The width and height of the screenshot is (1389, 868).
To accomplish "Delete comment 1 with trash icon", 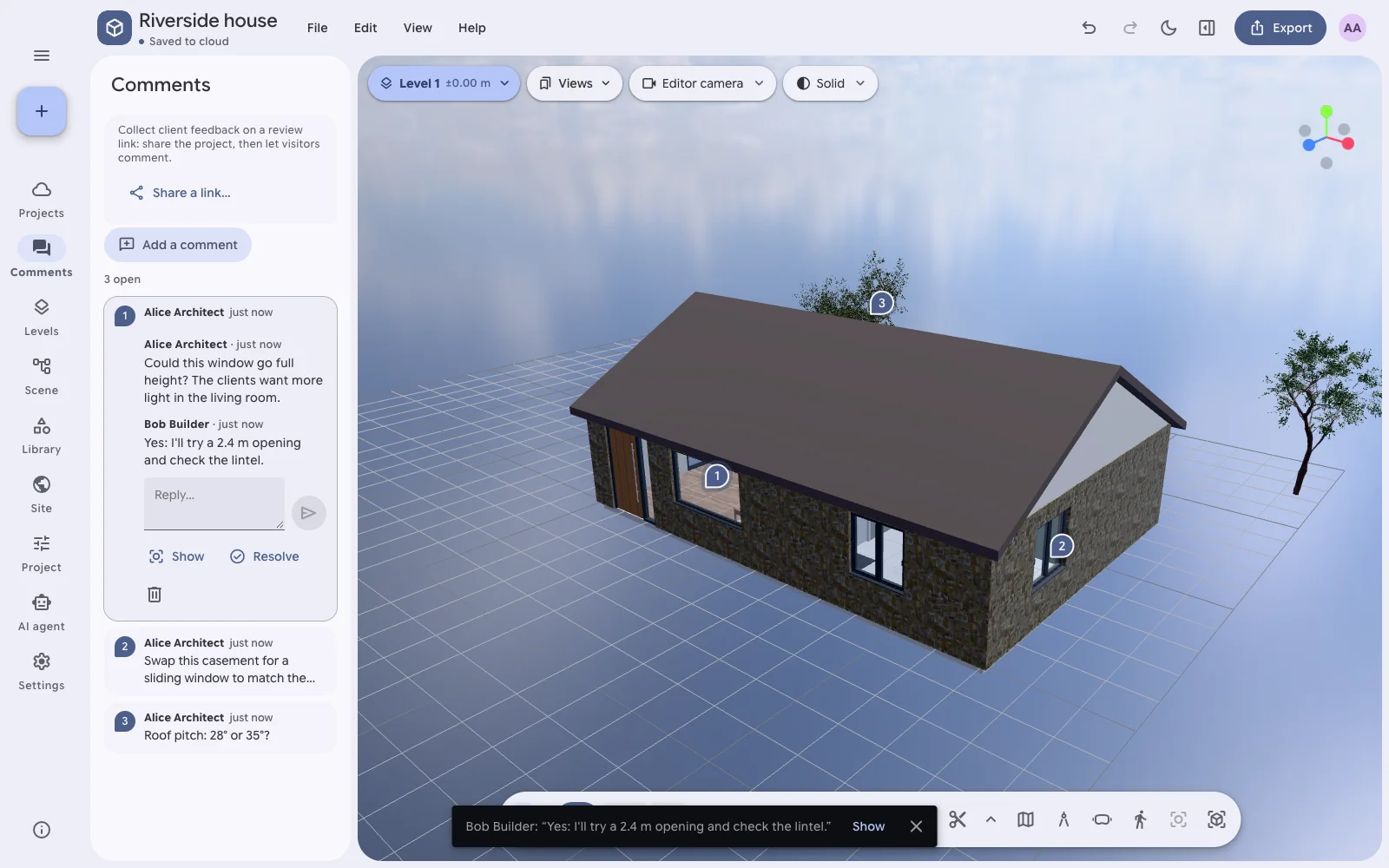I will (155, 595).
